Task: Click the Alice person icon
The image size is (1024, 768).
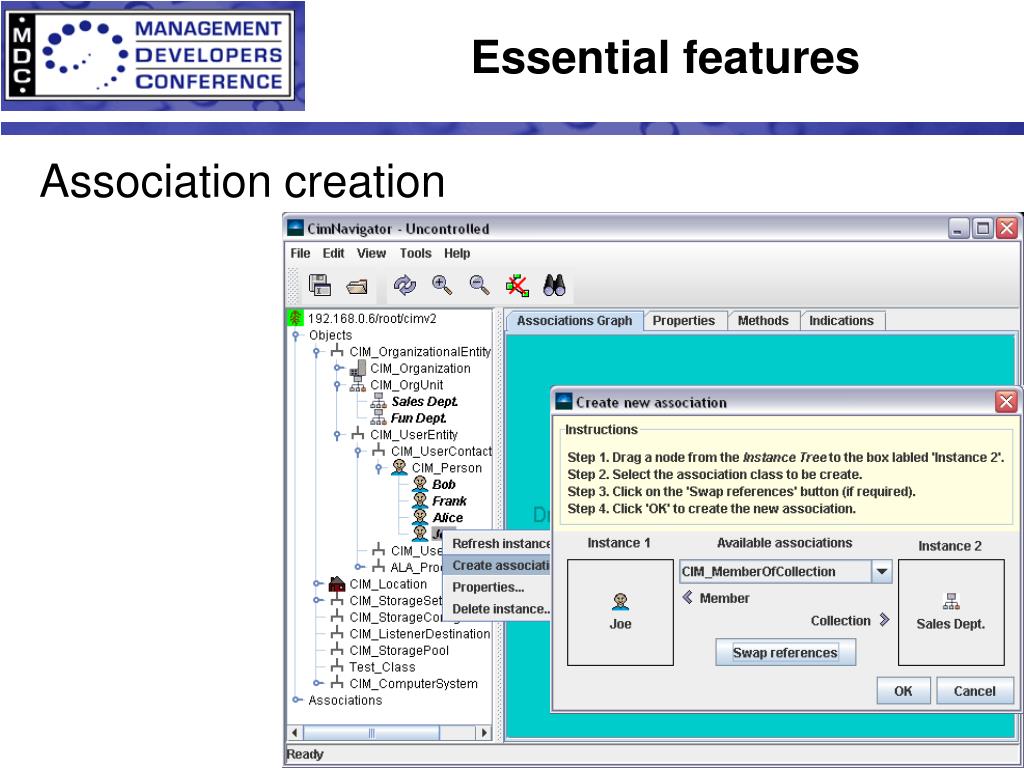Action: click(x=420, y=517)
